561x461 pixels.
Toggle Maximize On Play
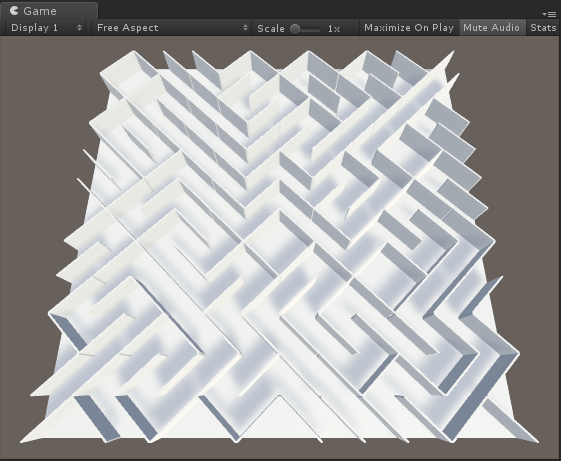click(x=409, y=28)
